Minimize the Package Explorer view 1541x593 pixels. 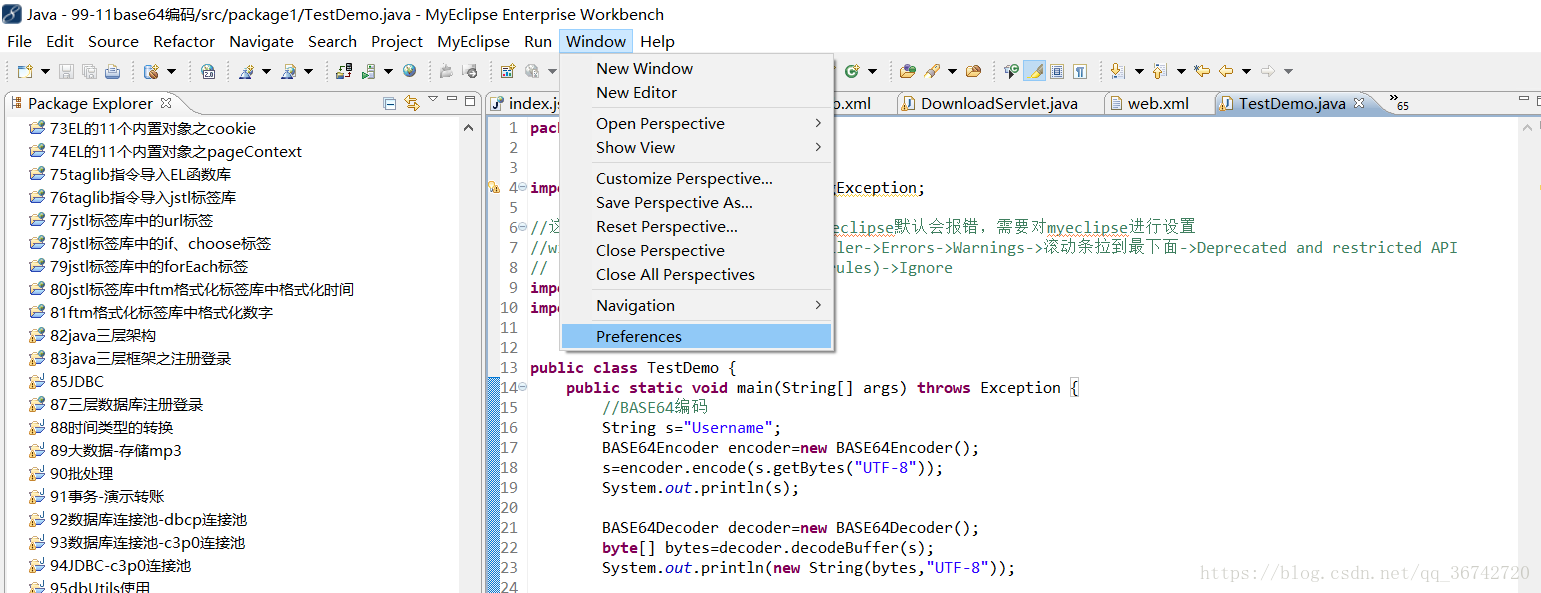point(450,99)
